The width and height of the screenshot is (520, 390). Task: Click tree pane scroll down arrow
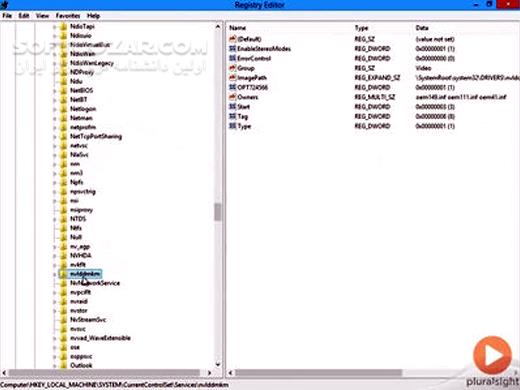pyautogui.click(x=218, y=364)
